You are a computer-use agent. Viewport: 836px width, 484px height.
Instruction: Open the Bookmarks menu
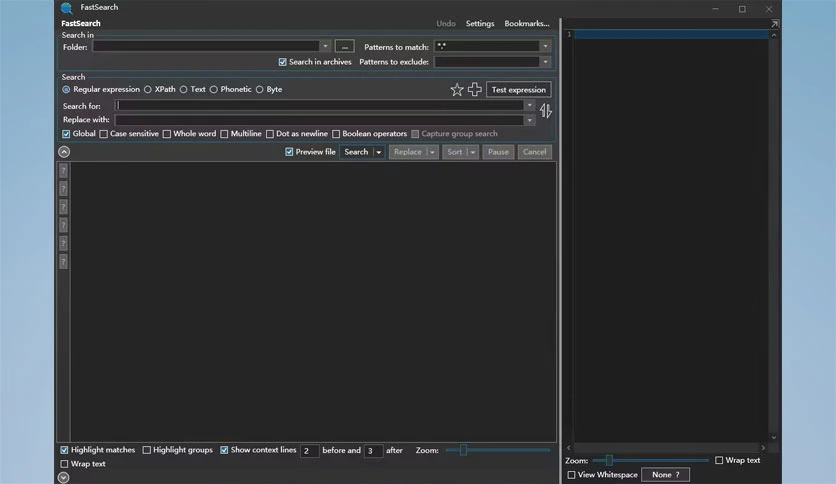(527, 23)
